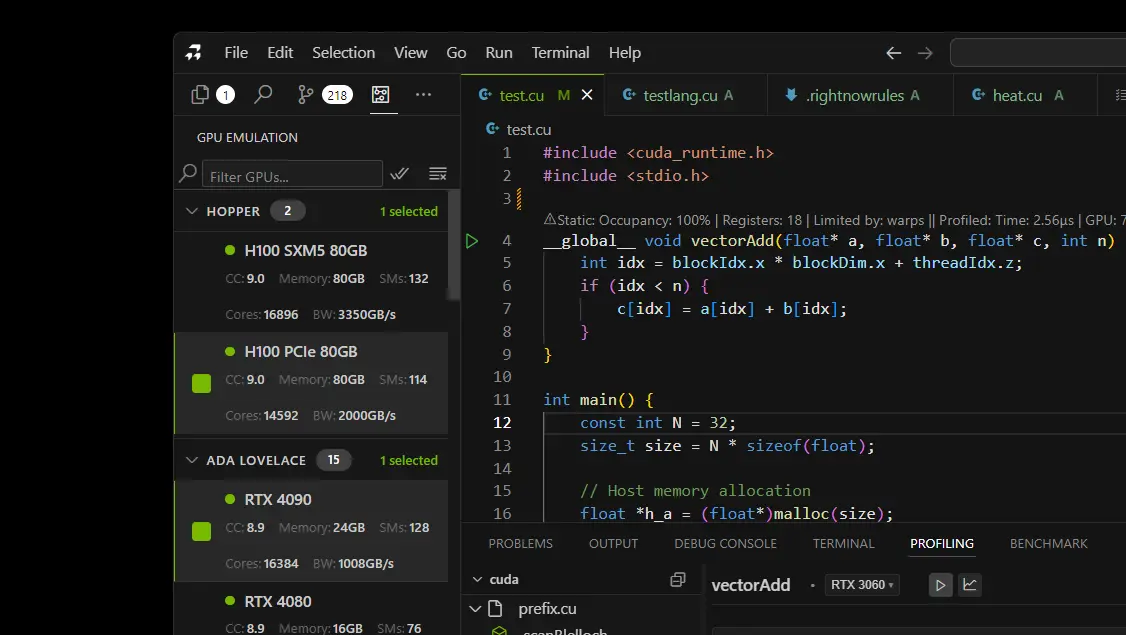Click the profiling run play button
1126x635 pixels.
(940, 585)
